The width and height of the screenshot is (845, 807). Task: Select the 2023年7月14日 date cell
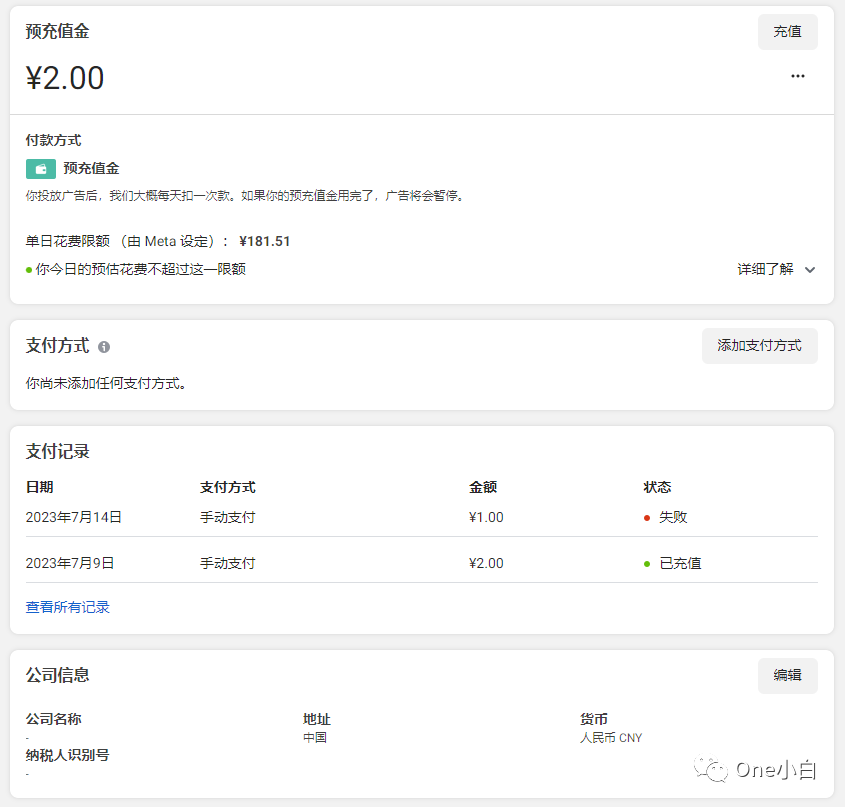(73, 517)
